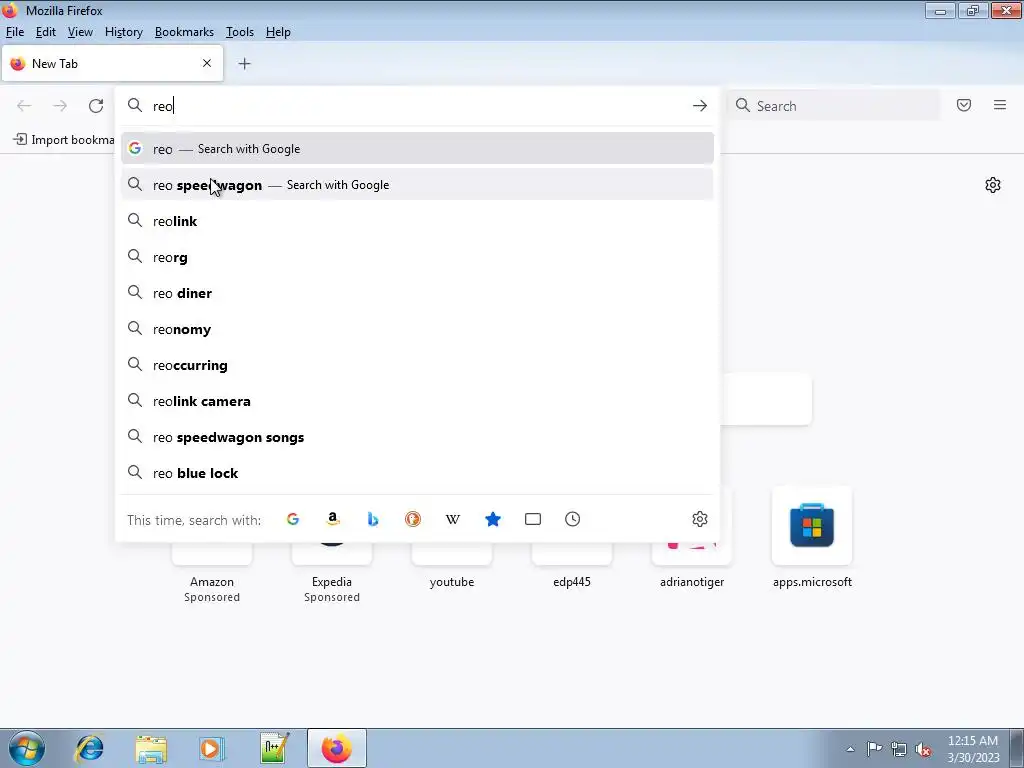This screenshot has width=1024, height=768.
Task: Click the Go arrow in address bar
Action: coord(699,106)
